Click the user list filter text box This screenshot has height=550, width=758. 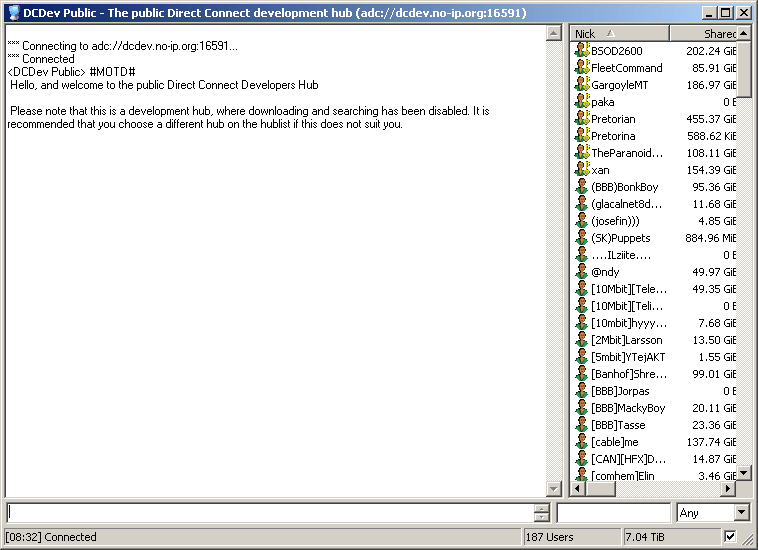coord(614,512)
